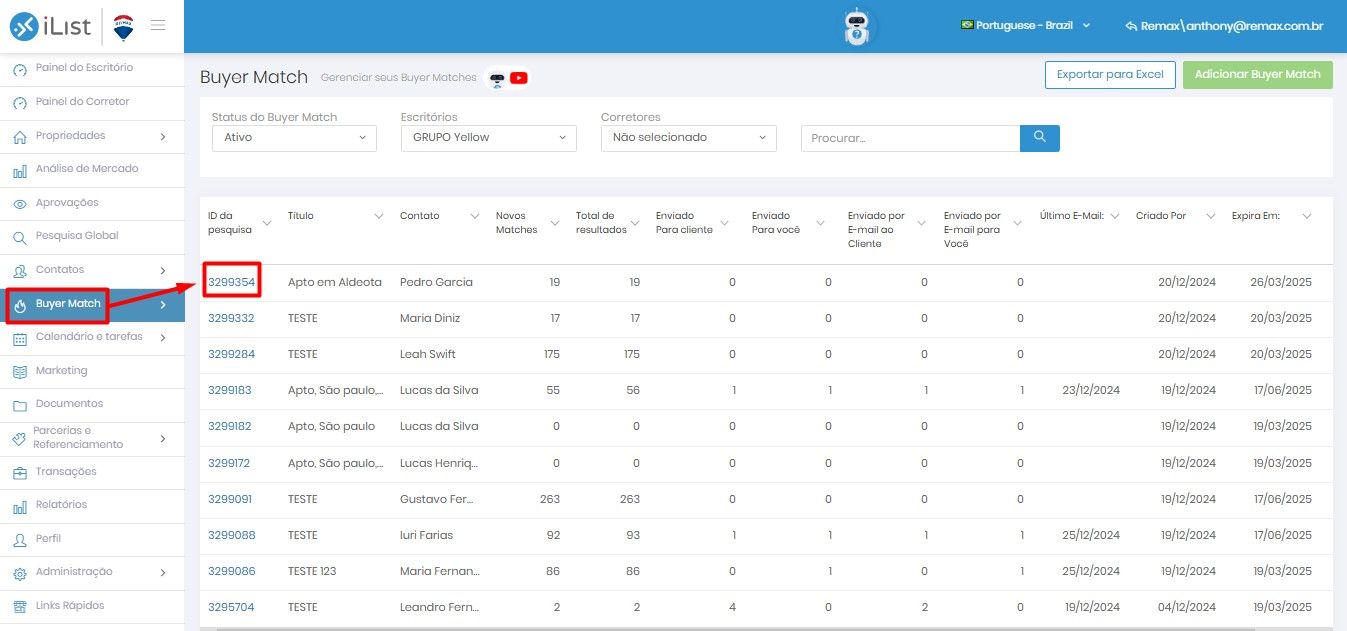Viewport: 1347px width, 631px height.
Task: Click the Análise de Mercado chart icon
Action: (20, 170)
